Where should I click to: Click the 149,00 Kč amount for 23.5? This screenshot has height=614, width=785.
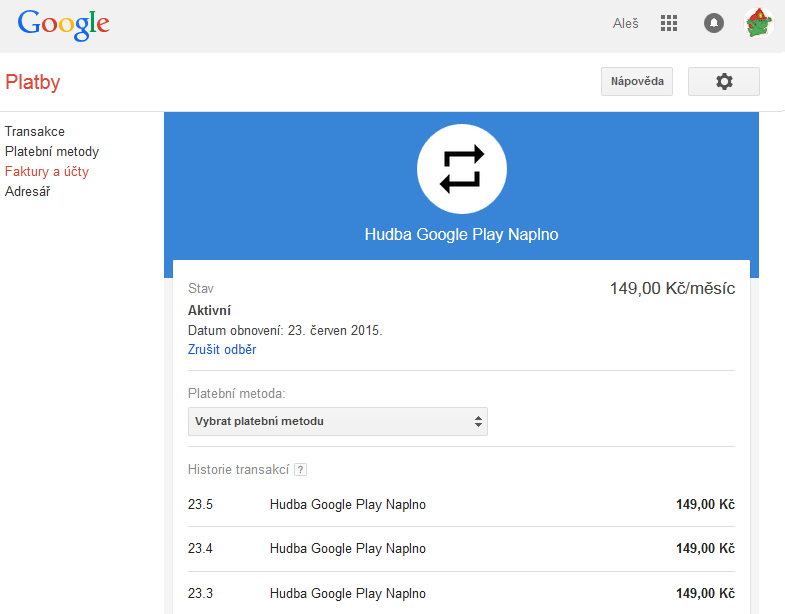pos(705,504)
